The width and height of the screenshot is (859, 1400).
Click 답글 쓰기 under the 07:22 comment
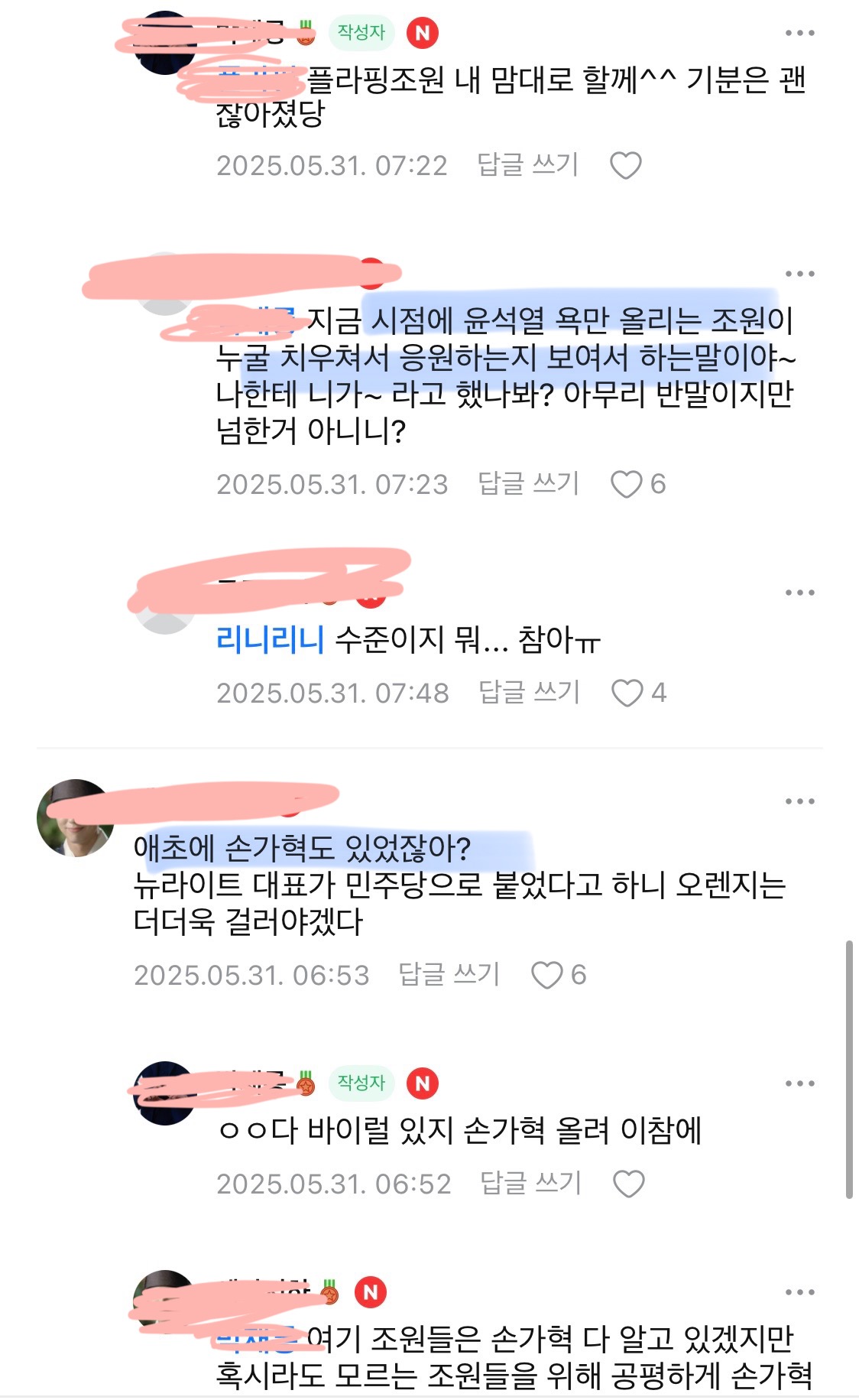(527, 164)
